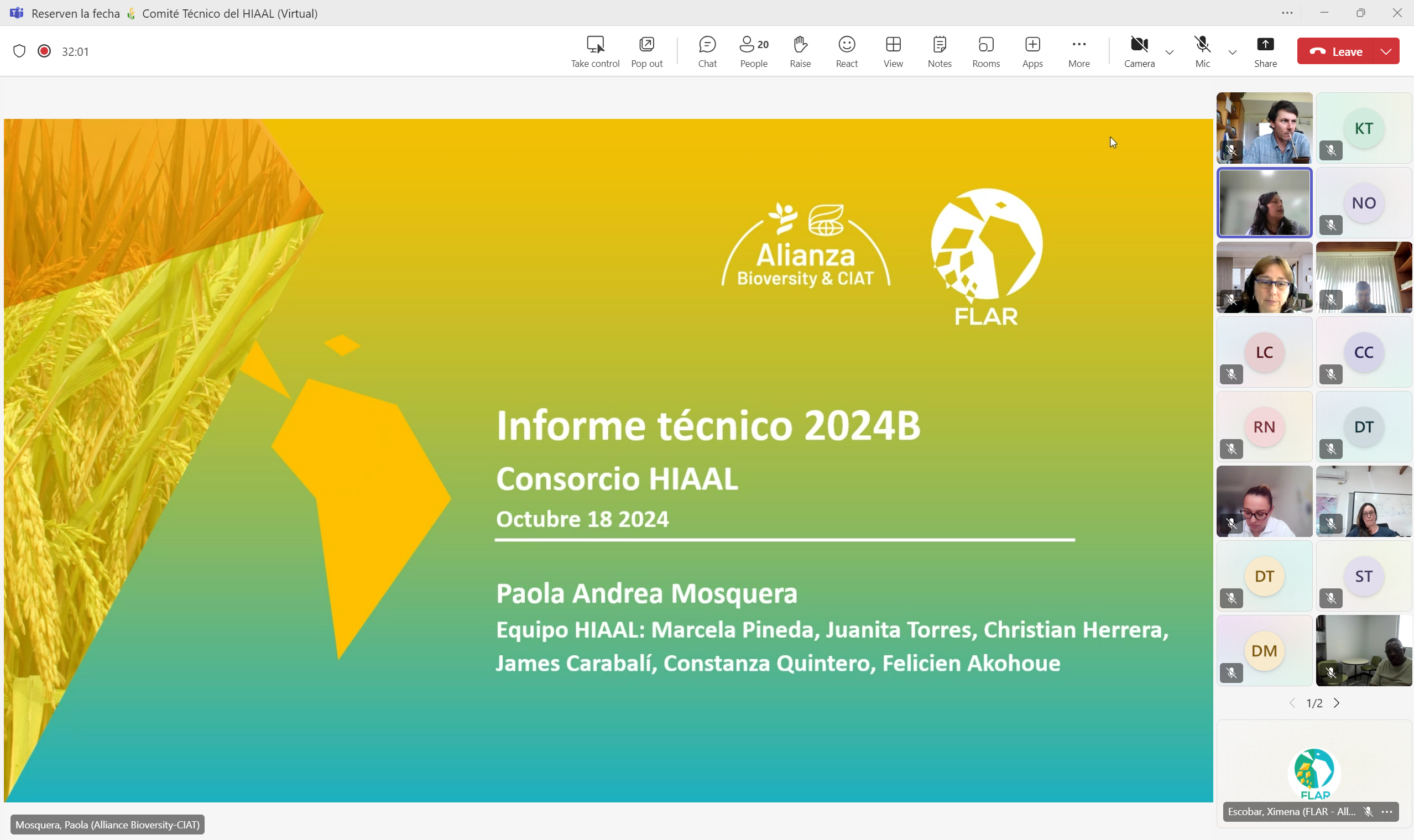Screen dimensions: 1414x840
Task: Share your screen with the Share button
Action: (1265, 51)
